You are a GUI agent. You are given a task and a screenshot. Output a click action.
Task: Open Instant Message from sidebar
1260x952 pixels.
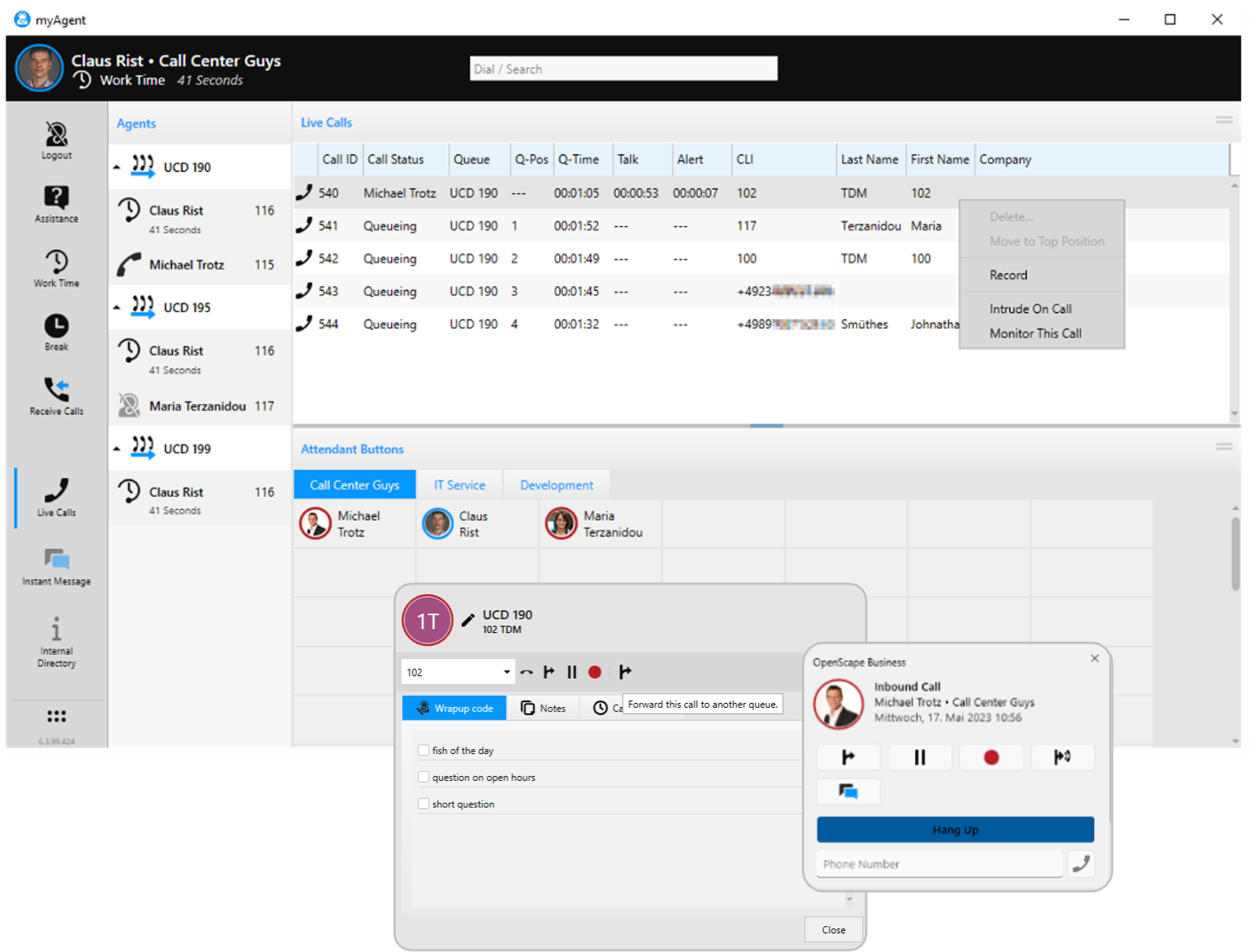pyautogui.click(x=57, y=567)
